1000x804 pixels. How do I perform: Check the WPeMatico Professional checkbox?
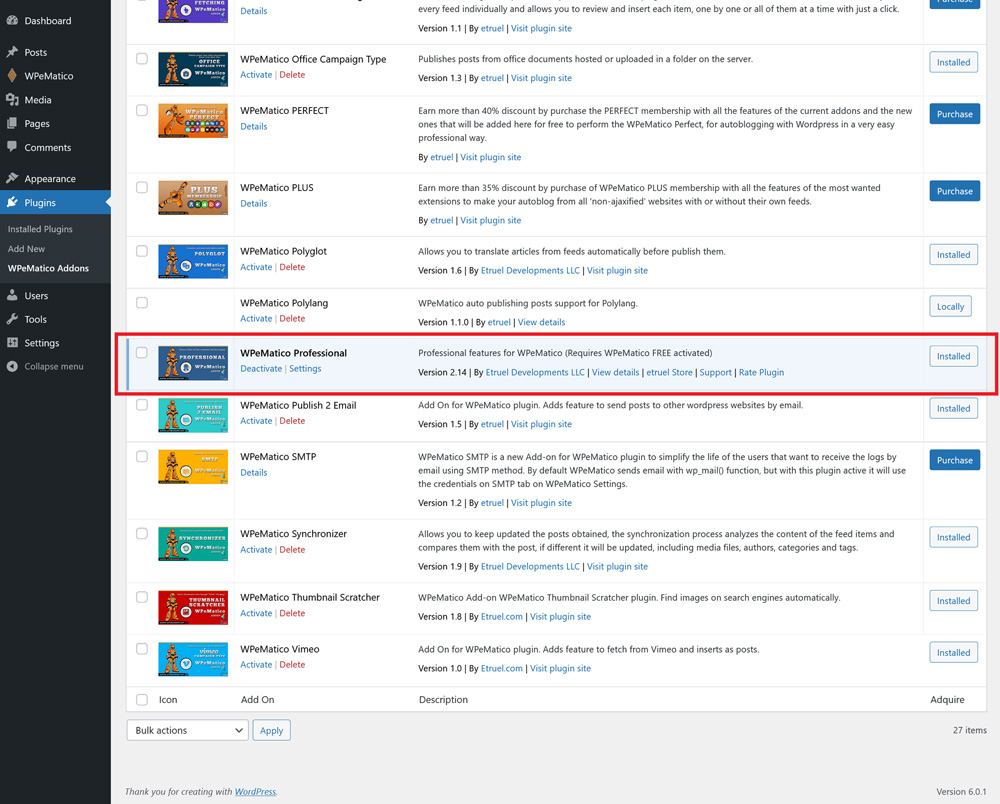point(142,353)
